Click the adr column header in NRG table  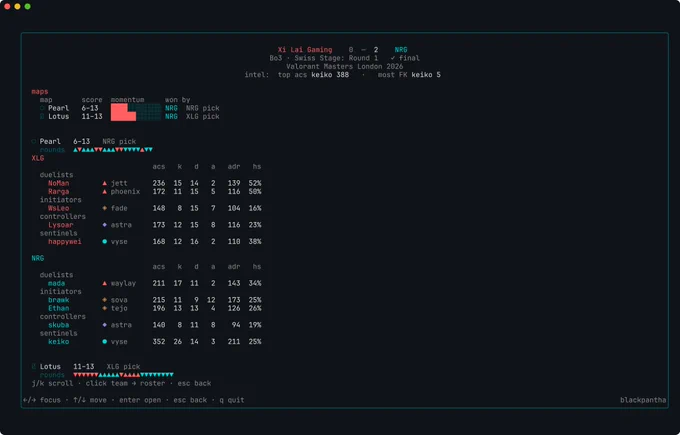coord(234,267)
